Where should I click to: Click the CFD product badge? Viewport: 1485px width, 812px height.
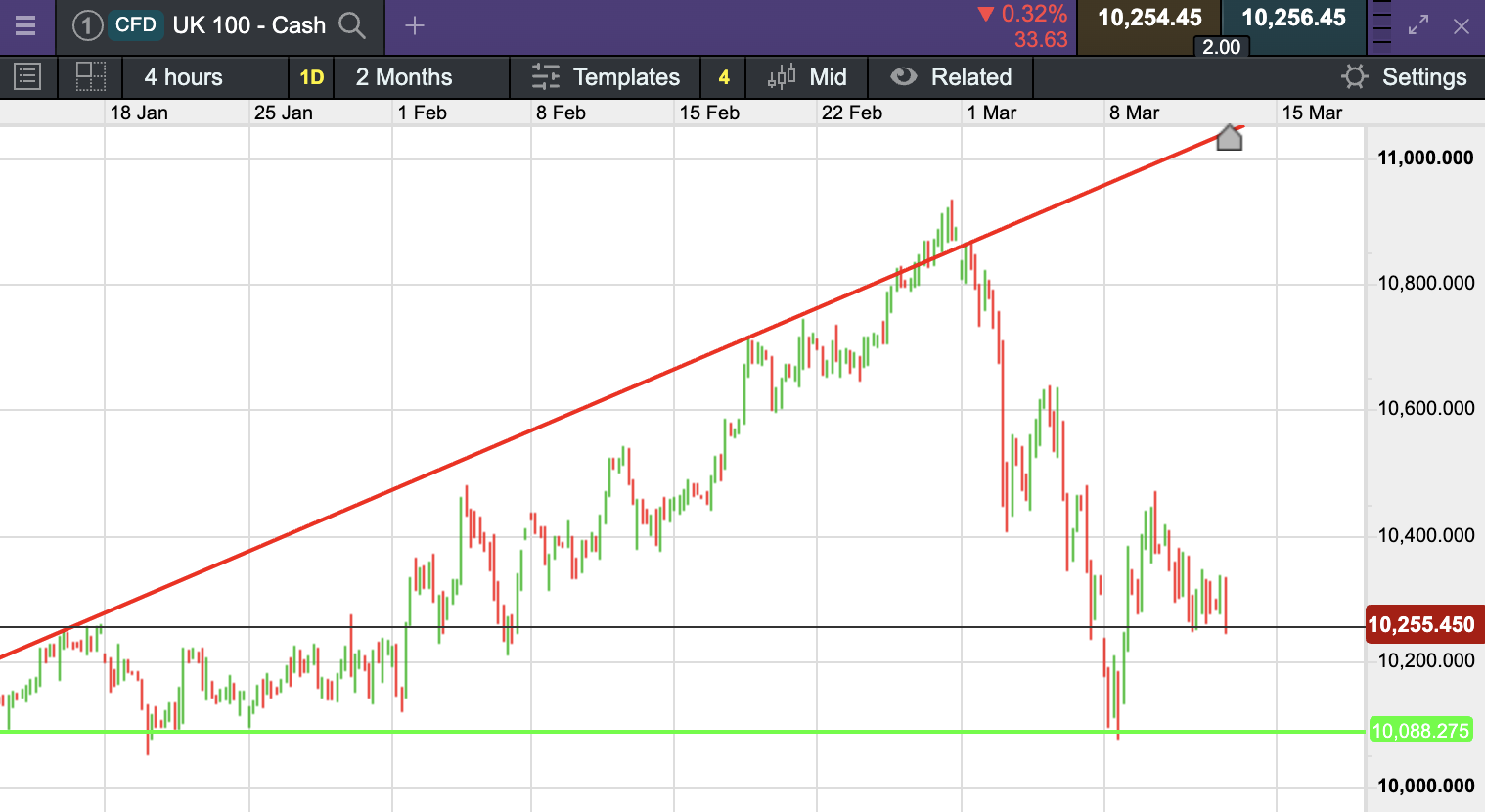point(135,25)
